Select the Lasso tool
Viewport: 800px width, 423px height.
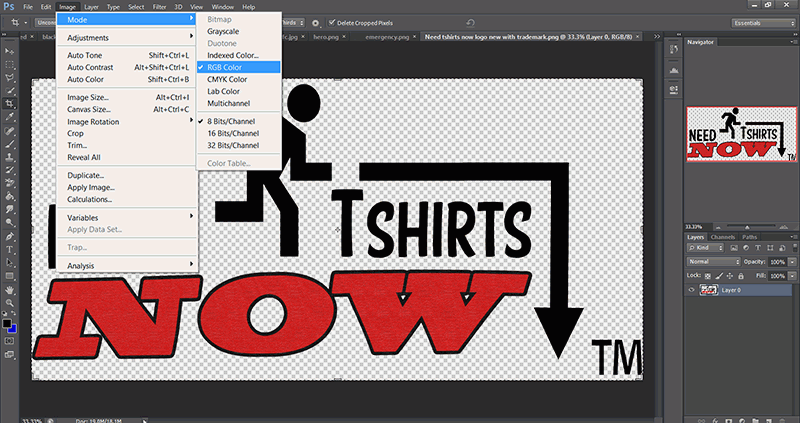pos(10,78)
